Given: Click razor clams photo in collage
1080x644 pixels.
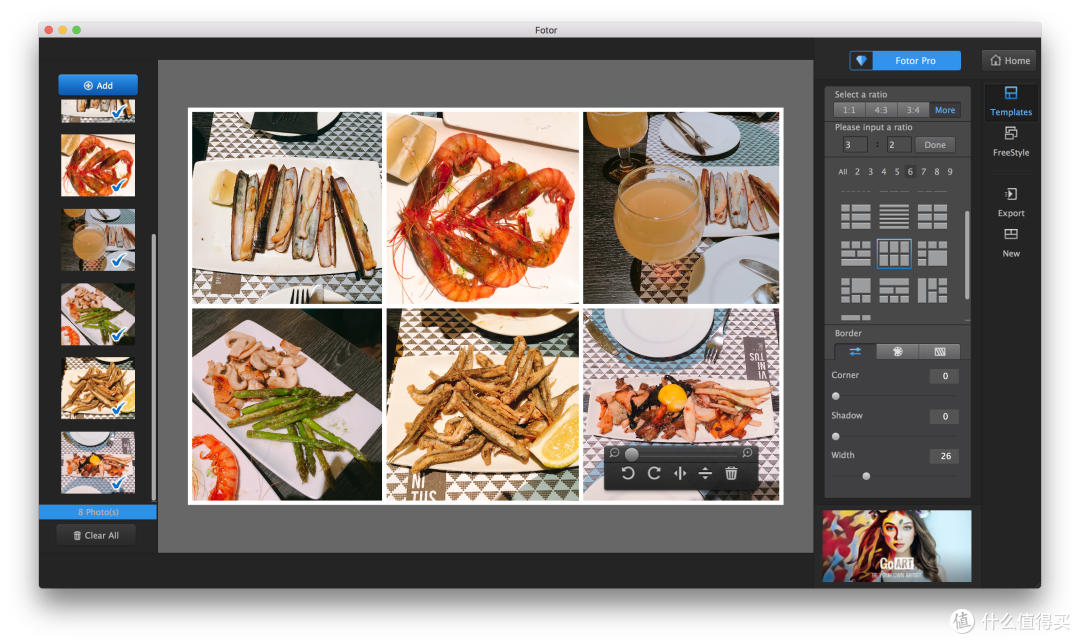Looking at the screenshot, I should tap(287, 207).
